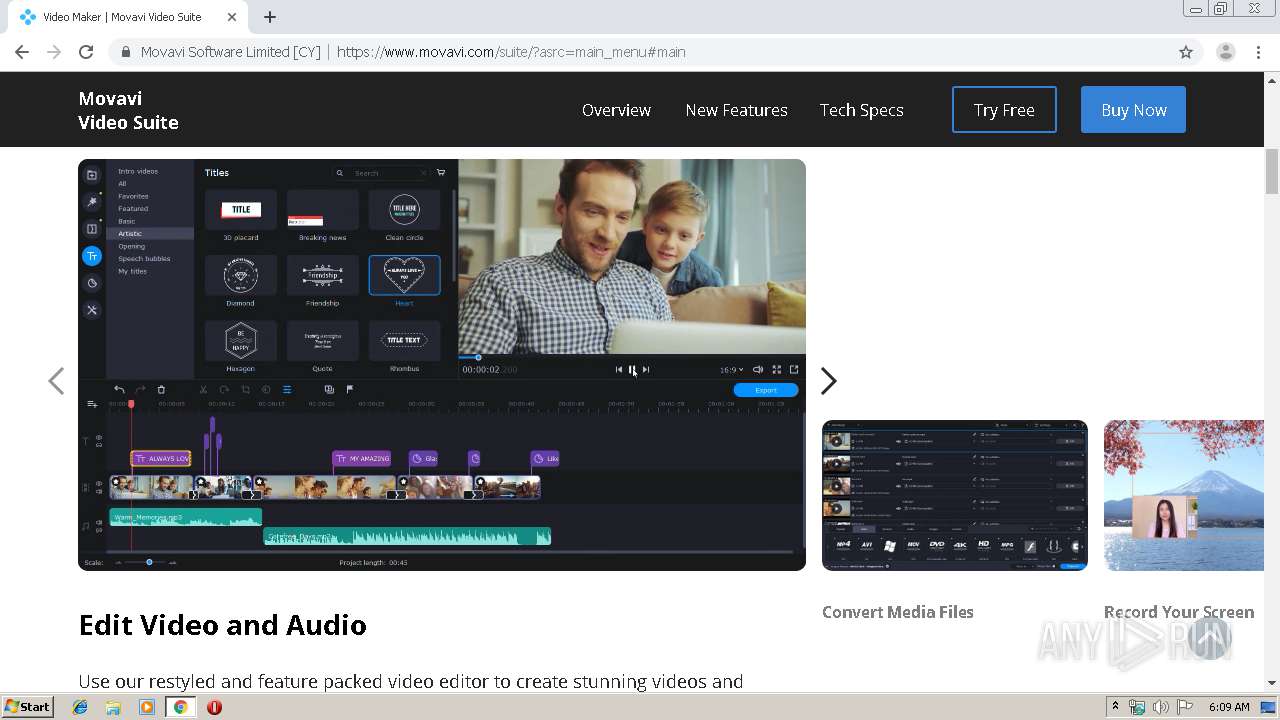Select the MY AMAZING title clip

361,459
